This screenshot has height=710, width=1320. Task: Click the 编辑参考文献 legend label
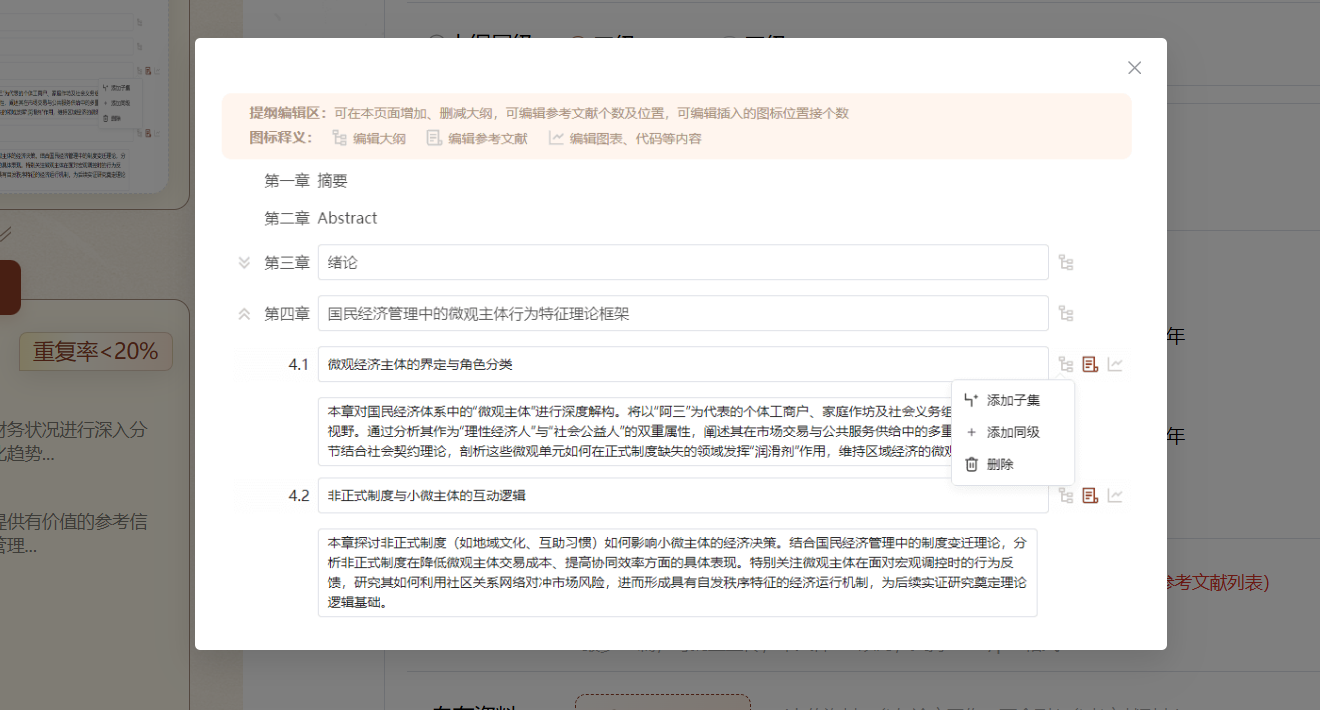tap(487, 139)
